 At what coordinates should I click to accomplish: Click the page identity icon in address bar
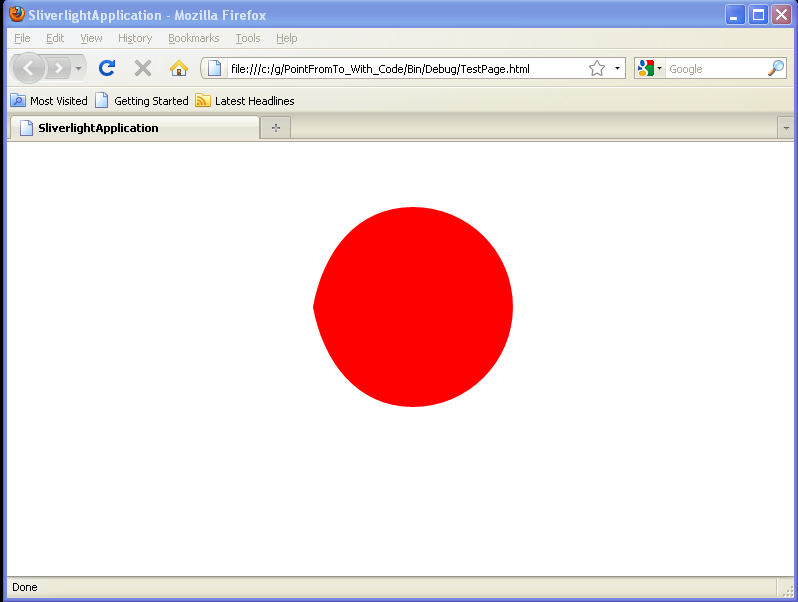click(x=215, y=68)
